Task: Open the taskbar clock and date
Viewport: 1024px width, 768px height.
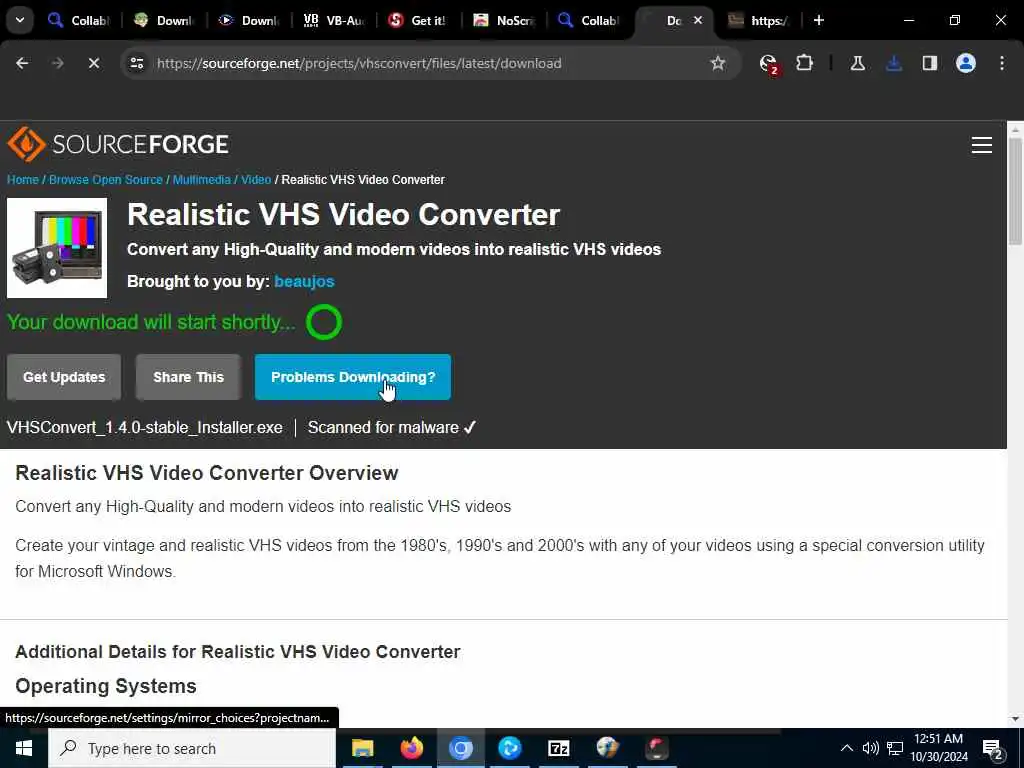Action: pyautogui.click(x=939, y=748)
